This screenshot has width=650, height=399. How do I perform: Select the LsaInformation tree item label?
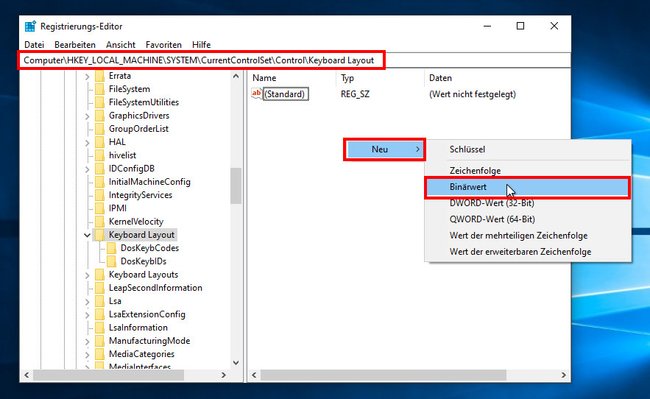pyautogui.click(x=138, y=328)
